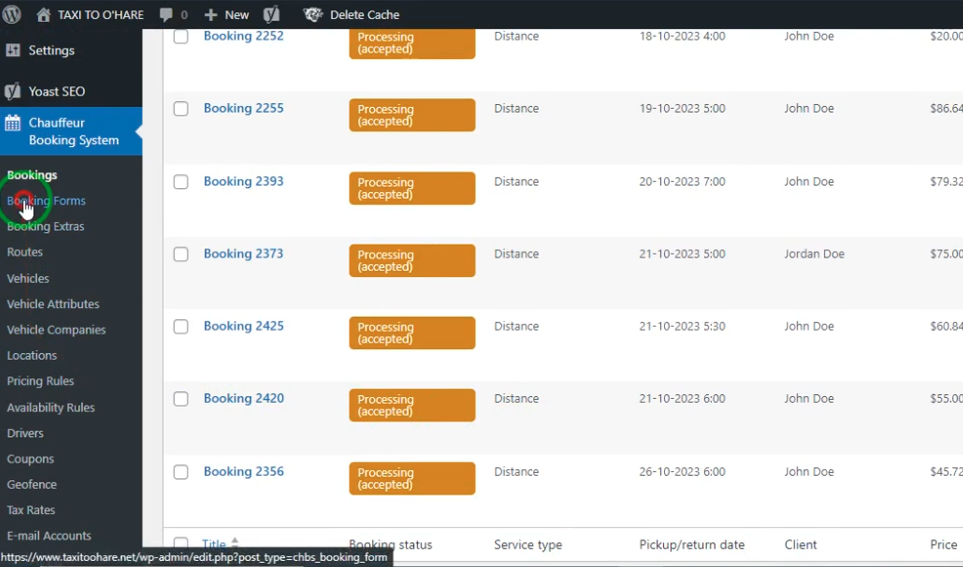Screen dimensions: 963x567
Task: Open the + New dropdown menu
Action: [227, 14]
